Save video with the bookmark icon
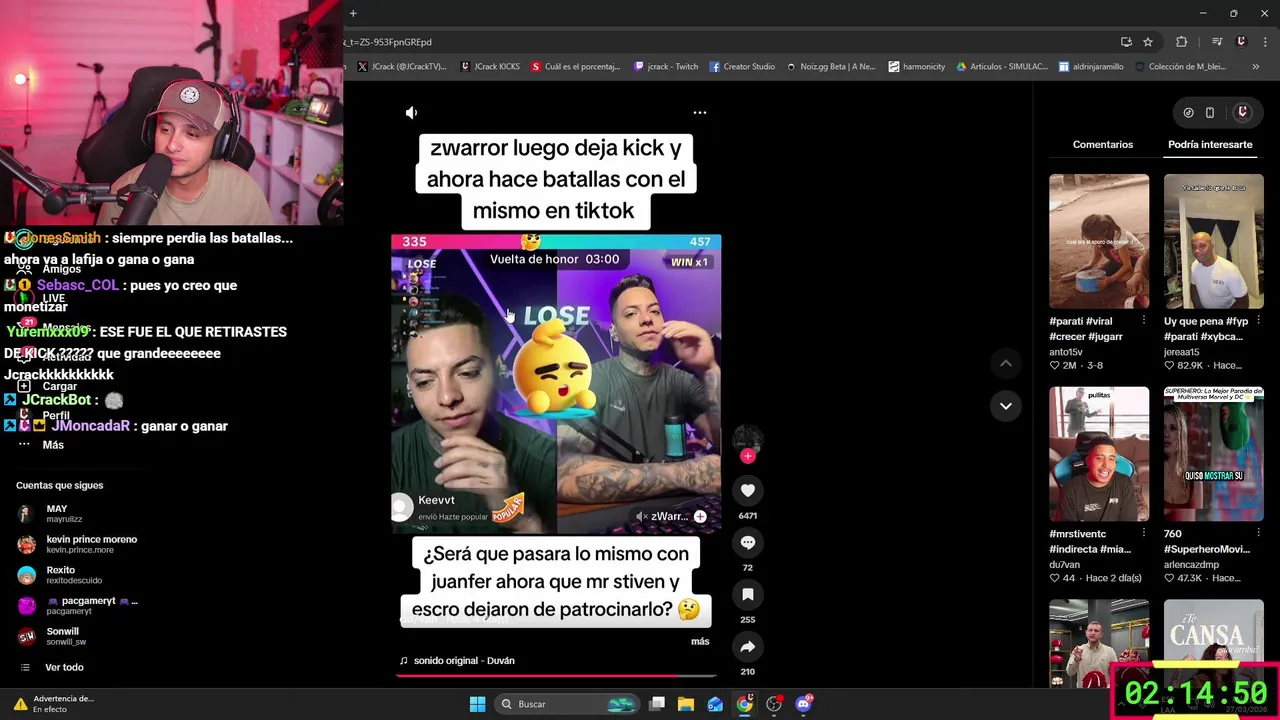1280x720 pixels. click(747, 594)
